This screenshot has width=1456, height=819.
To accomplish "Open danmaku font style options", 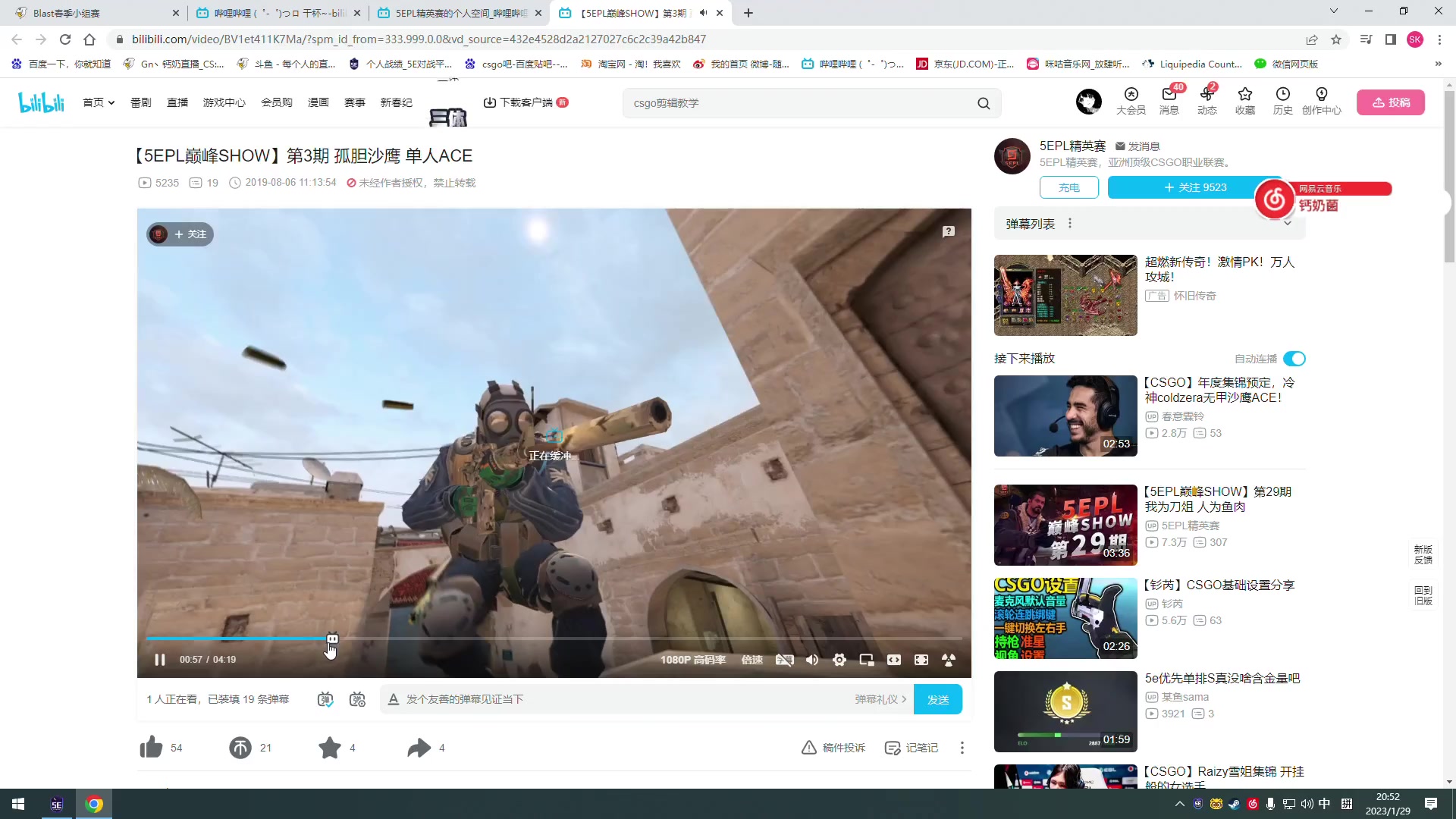I will (394, 699).
